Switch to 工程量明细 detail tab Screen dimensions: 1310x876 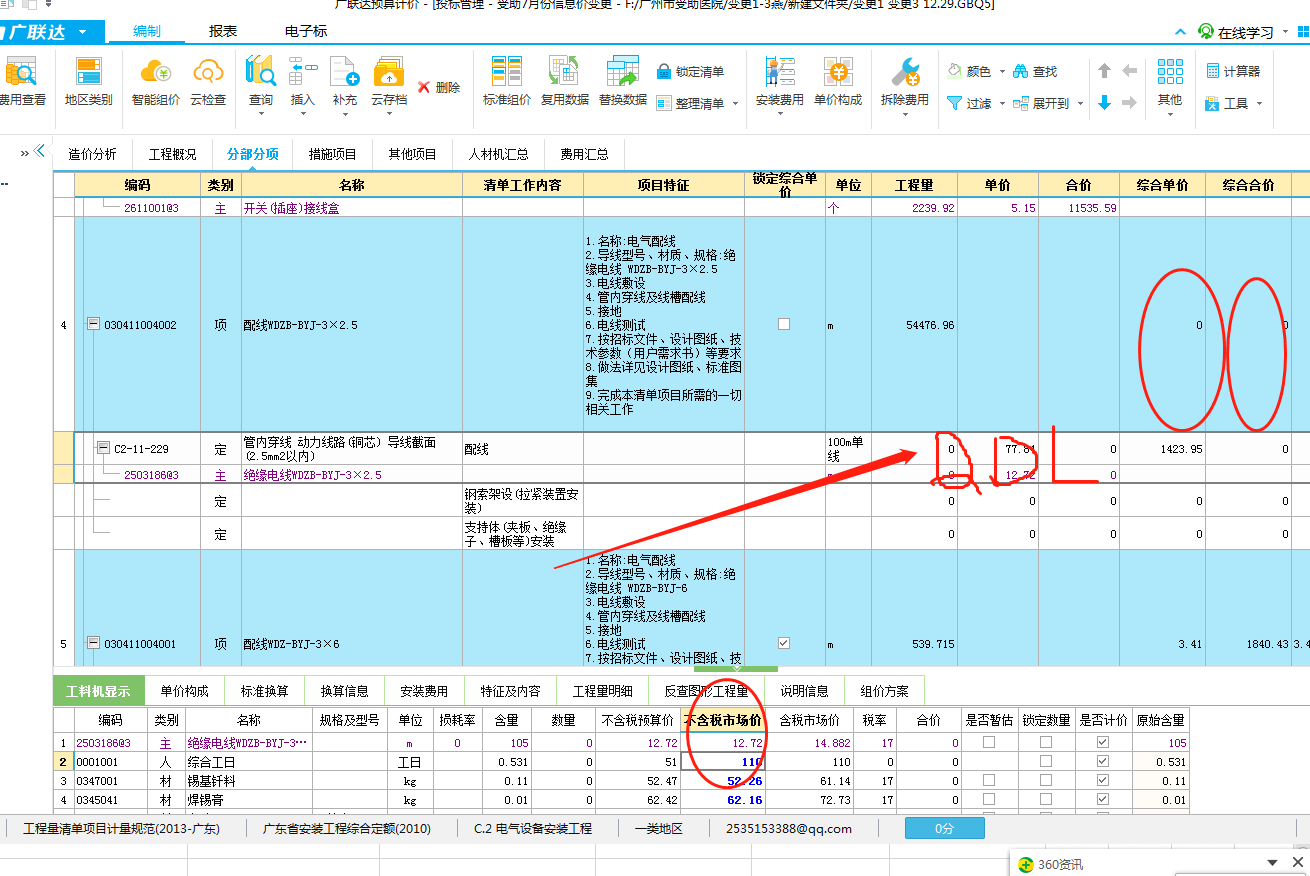[x=602, y=691]
